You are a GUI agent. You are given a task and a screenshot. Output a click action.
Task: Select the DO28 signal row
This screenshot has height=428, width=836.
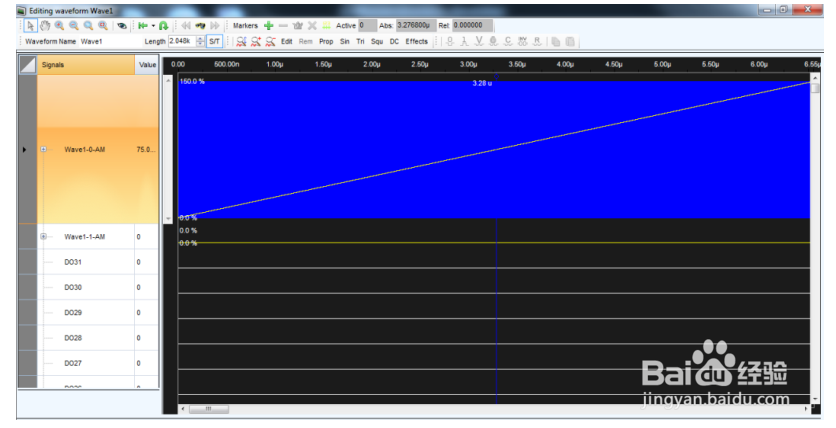(89, 338)
